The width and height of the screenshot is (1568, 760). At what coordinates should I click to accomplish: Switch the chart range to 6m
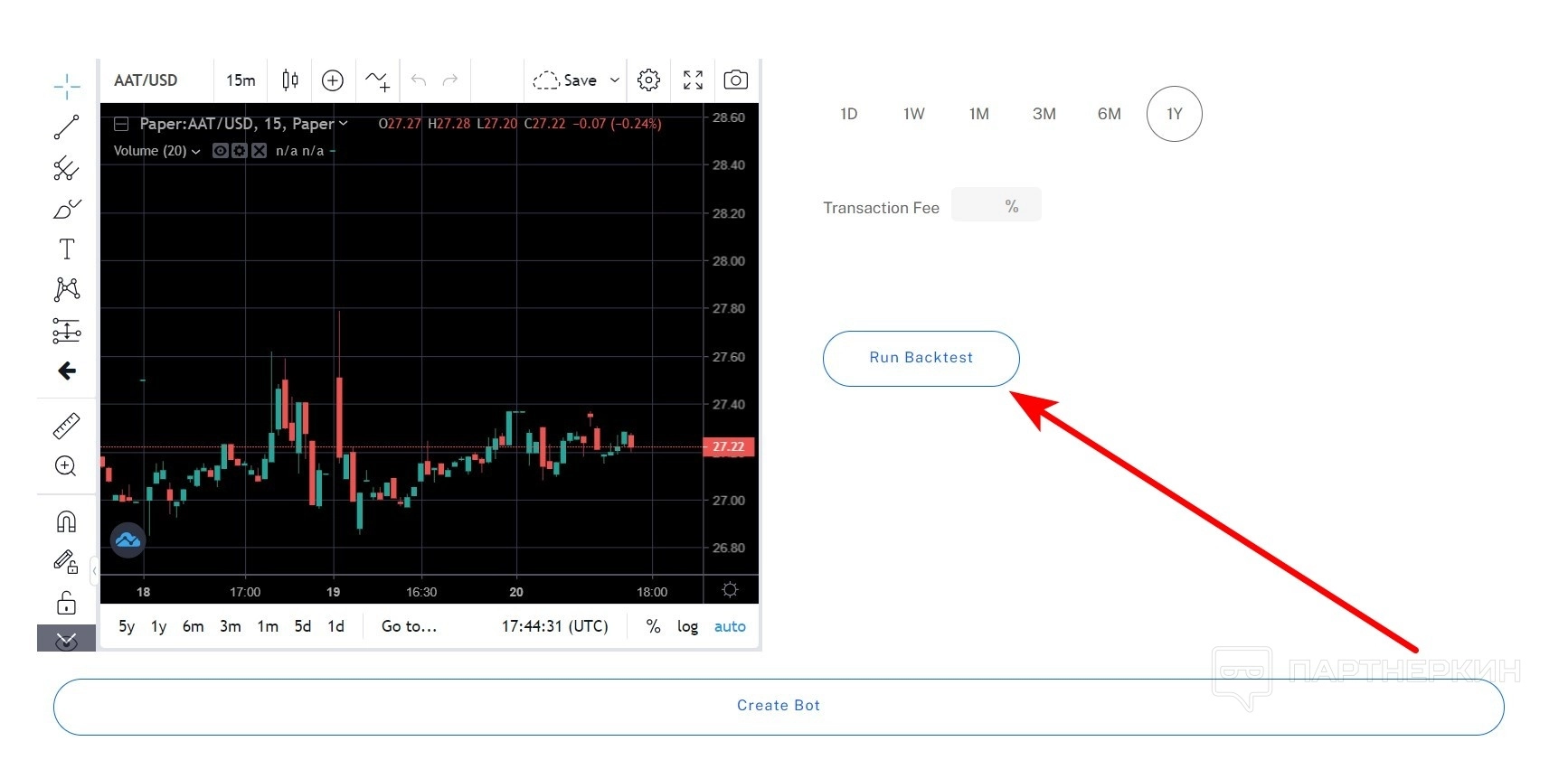[193, 626]
